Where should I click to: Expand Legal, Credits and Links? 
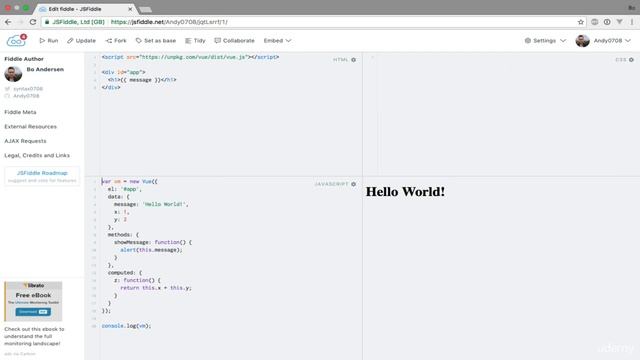point(37,156)
